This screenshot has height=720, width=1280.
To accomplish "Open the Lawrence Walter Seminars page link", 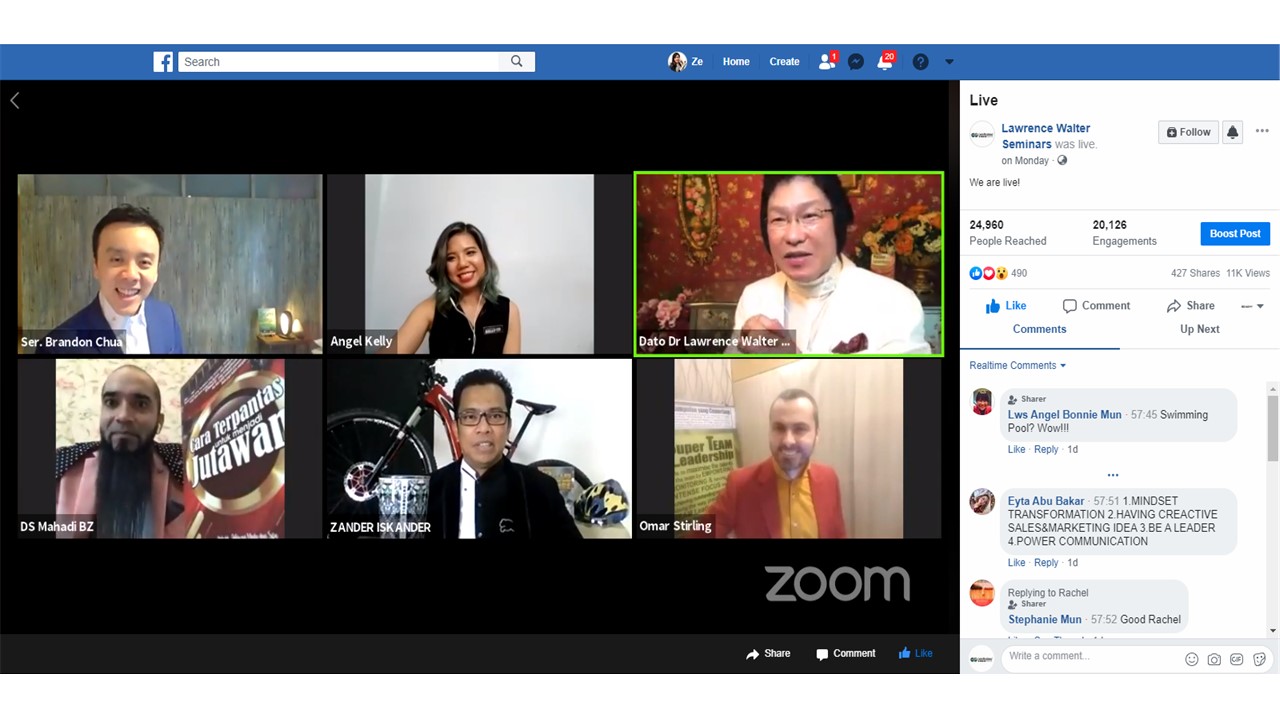I will click(1046, 136).
